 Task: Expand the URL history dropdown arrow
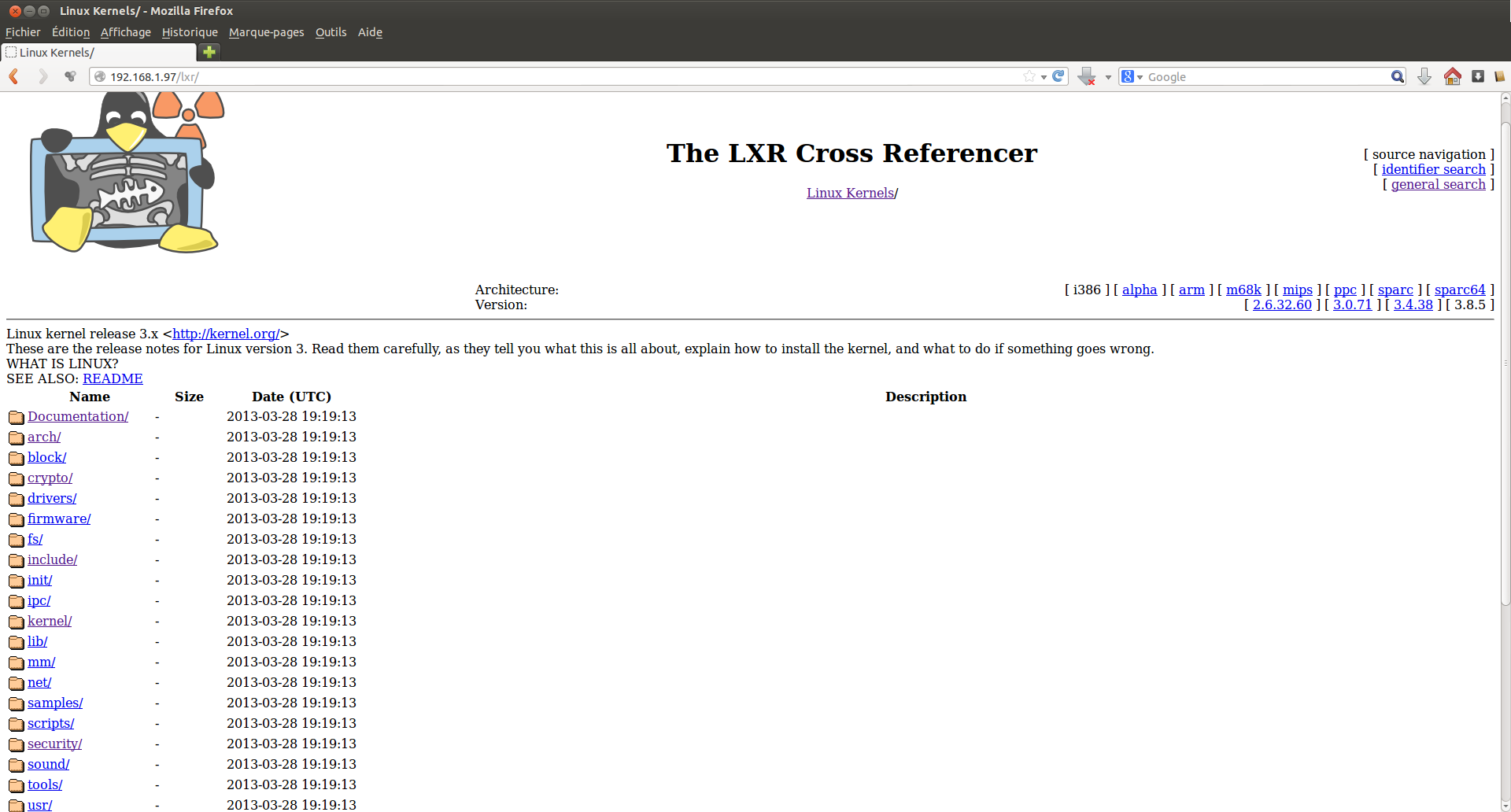pyautogui.click(x=1044, y=77)
